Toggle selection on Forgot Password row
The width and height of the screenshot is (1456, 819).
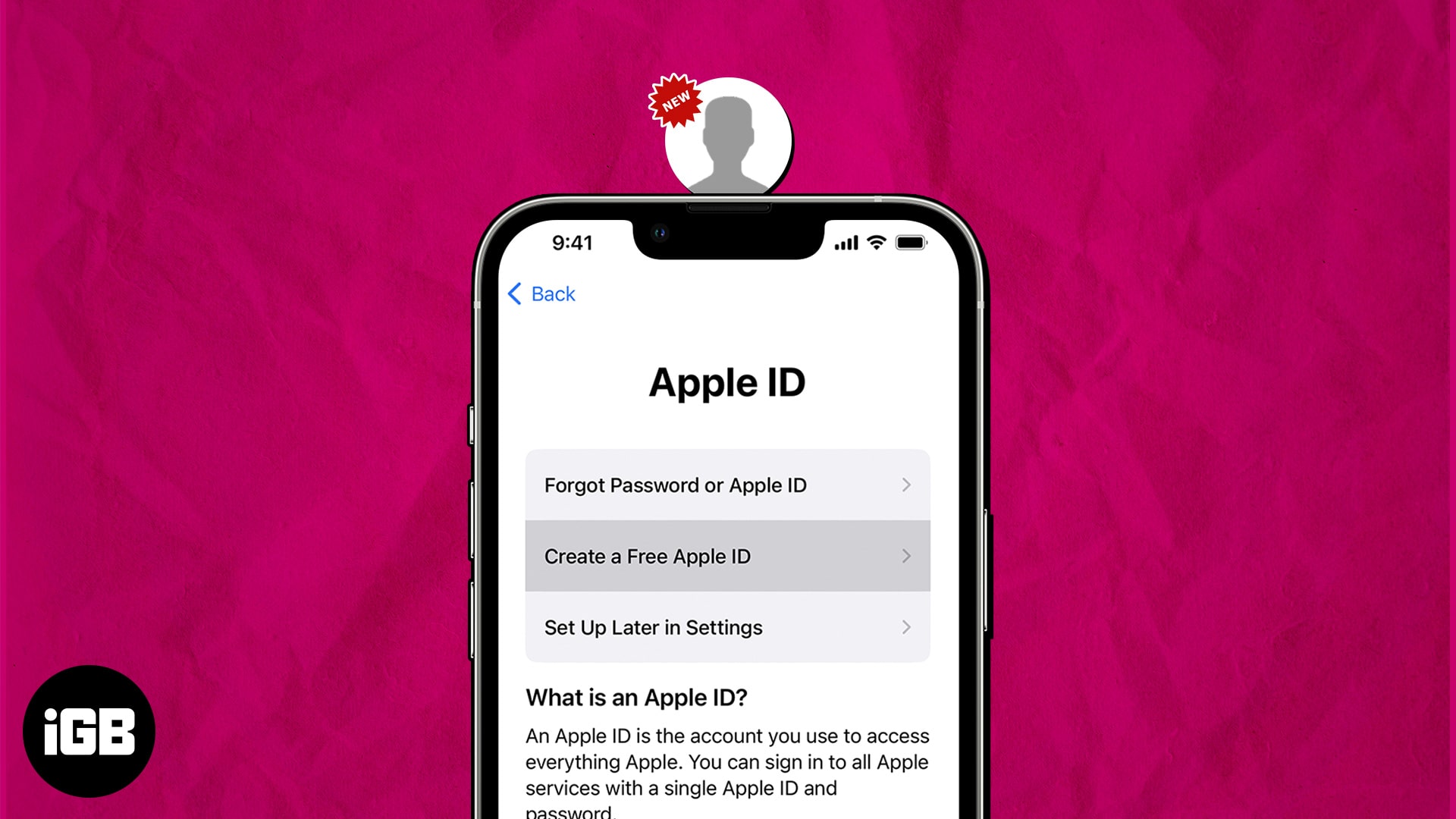pyautogui.click(x=728, y=485)
